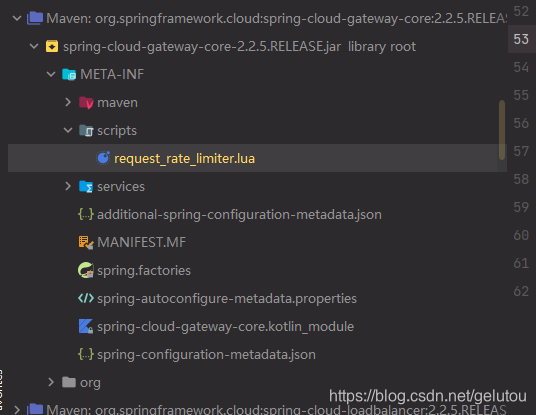The width and height of the screenshot is (536, 415).
Task: Select spring-cloud-gateway-core.kotlin_module file name
Action: (226, 327)
